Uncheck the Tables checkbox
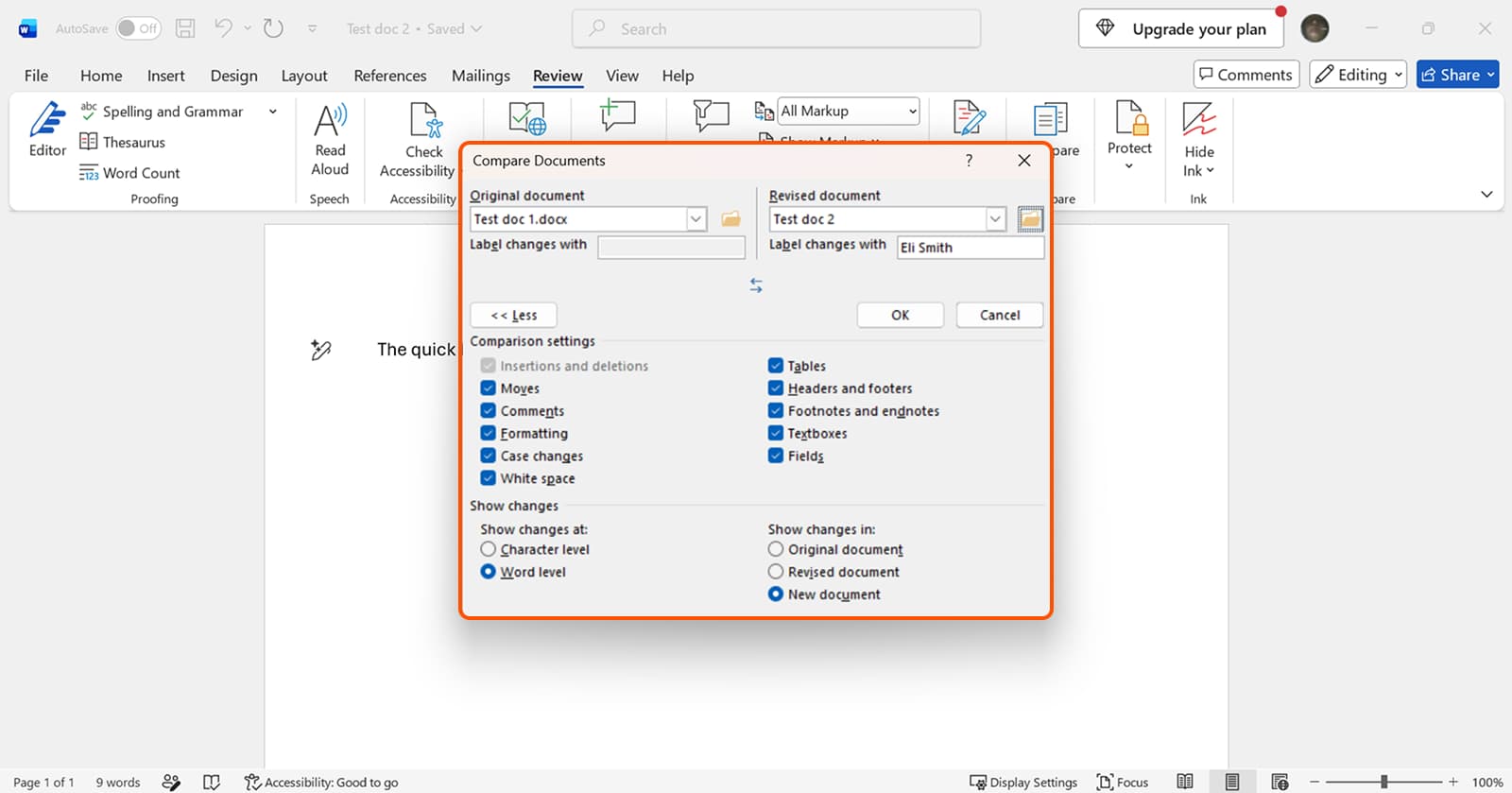Screen dimensions: 1512x793 (x=776, y=366)
